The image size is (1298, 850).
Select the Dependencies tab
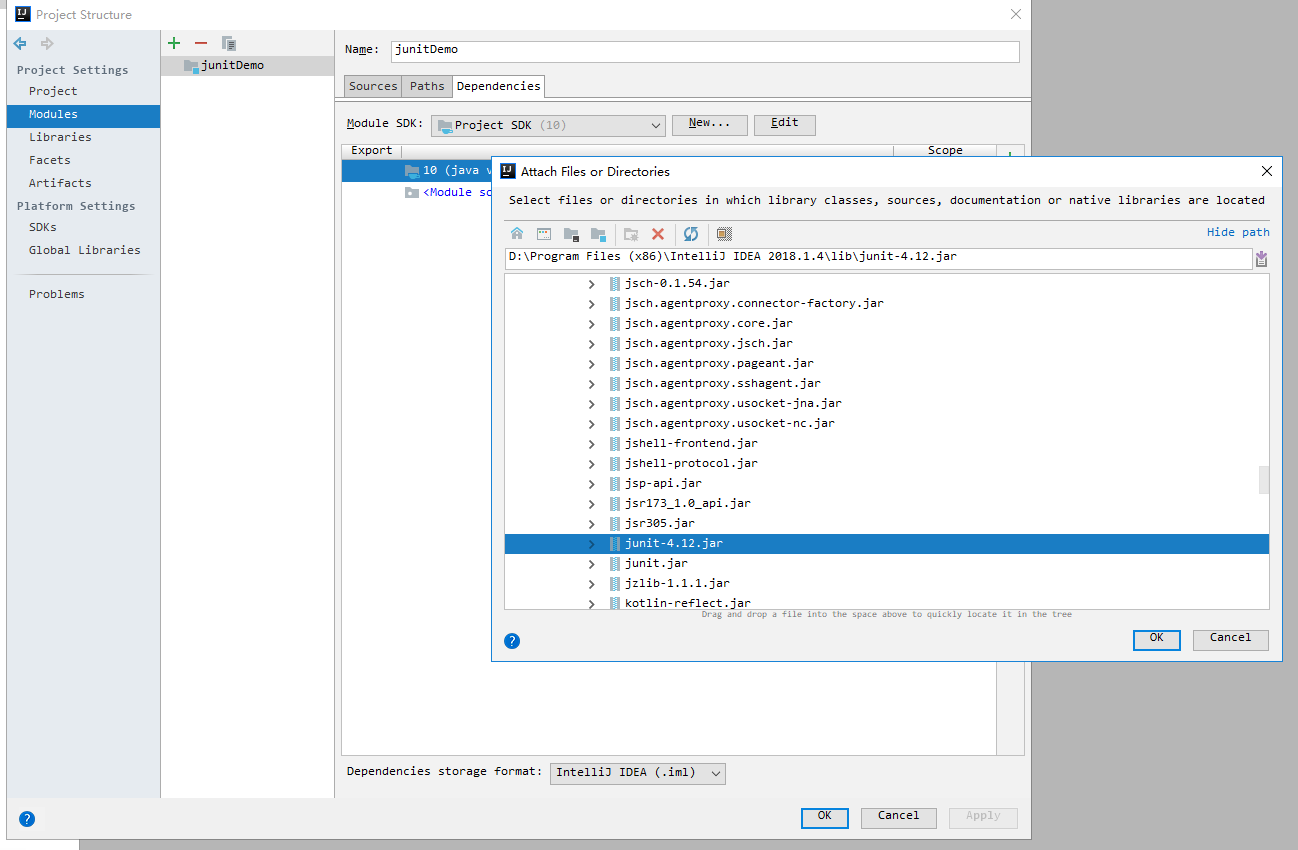click(498, 87)
